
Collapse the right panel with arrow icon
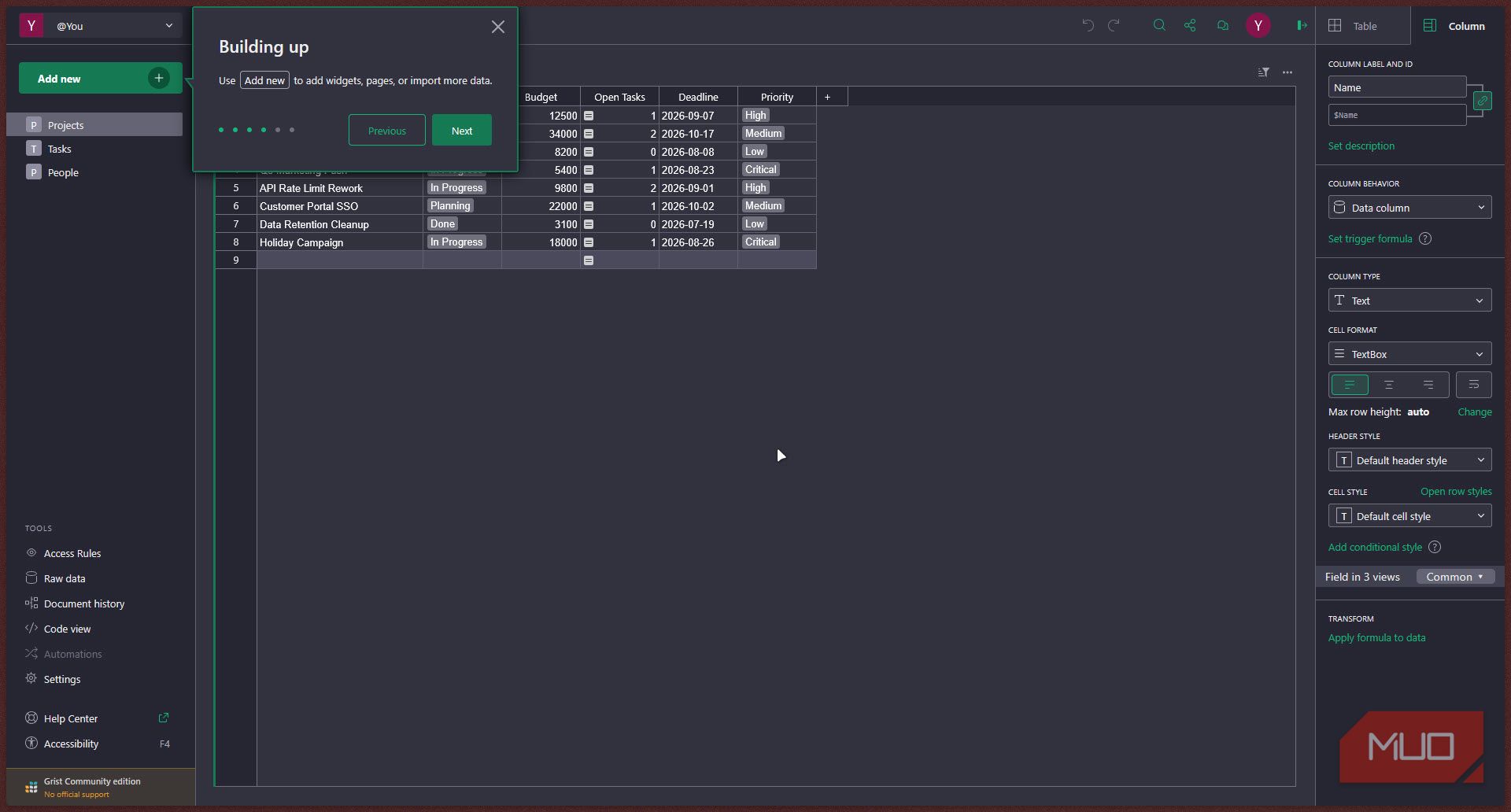pos(1302,25)
